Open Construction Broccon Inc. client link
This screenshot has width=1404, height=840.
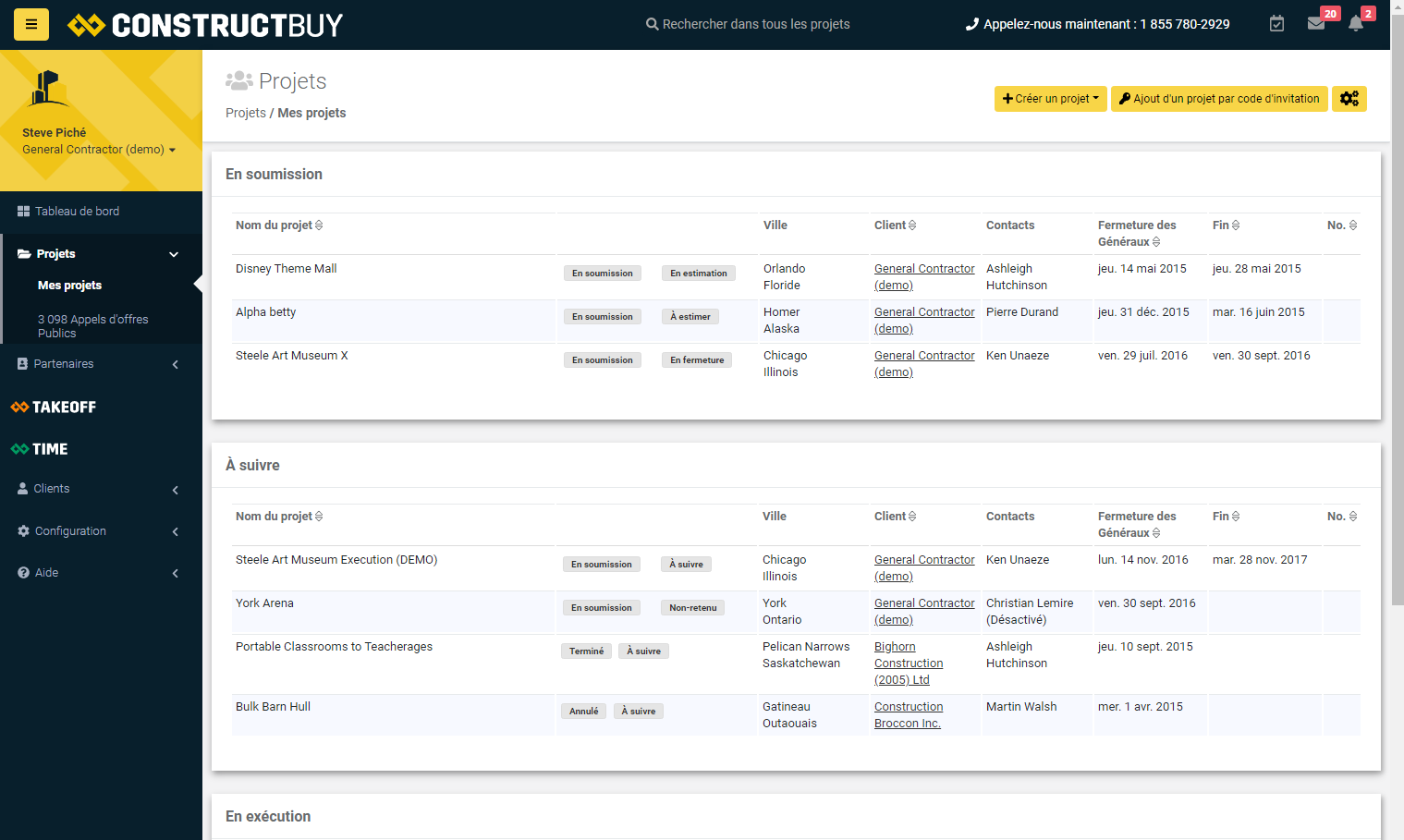tap(909, 715)
